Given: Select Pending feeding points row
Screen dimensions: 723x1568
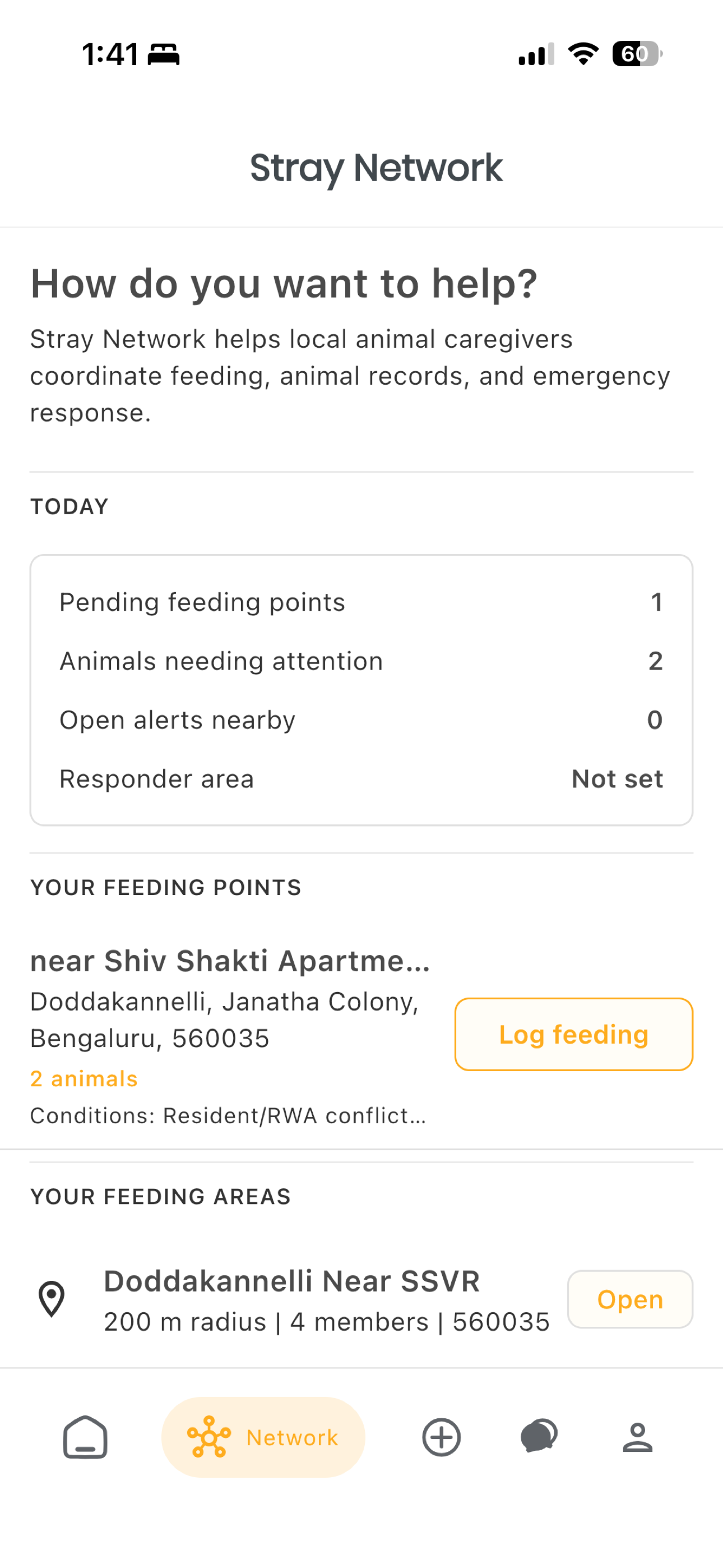Looking at the screenshot, I should 361,602.
